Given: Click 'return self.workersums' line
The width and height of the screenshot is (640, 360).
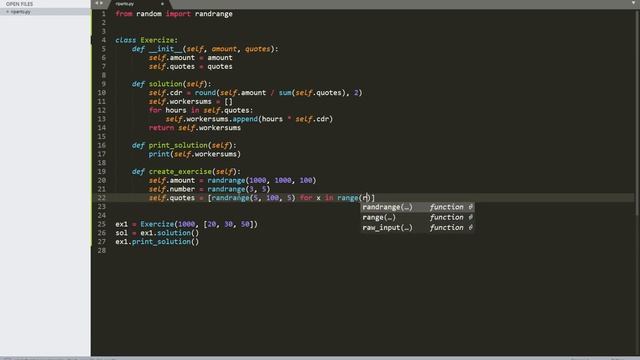Looking at the screenshot, I should click(195, 128).
